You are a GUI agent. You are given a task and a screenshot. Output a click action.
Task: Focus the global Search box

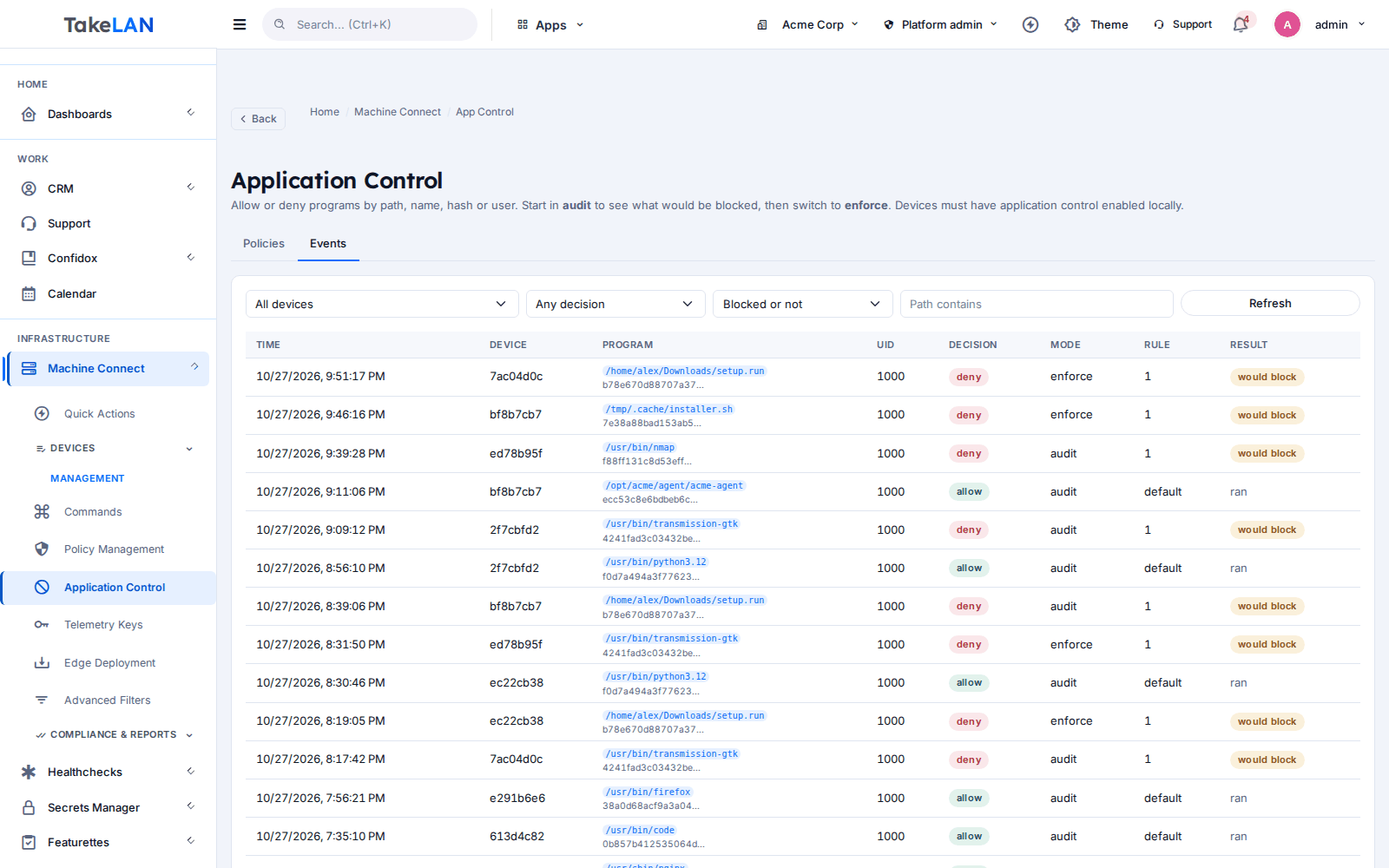370,24
